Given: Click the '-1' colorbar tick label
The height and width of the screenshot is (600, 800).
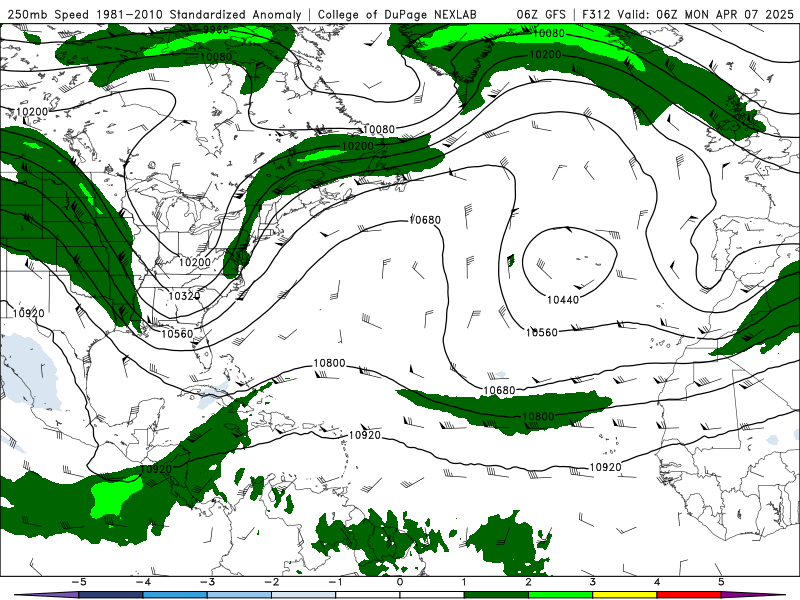Looking at the screenshot, I should point(335,582).
